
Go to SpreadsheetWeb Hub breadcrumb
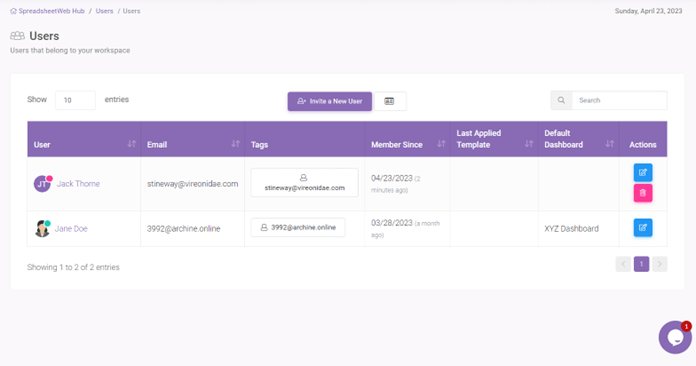point(51,11)
